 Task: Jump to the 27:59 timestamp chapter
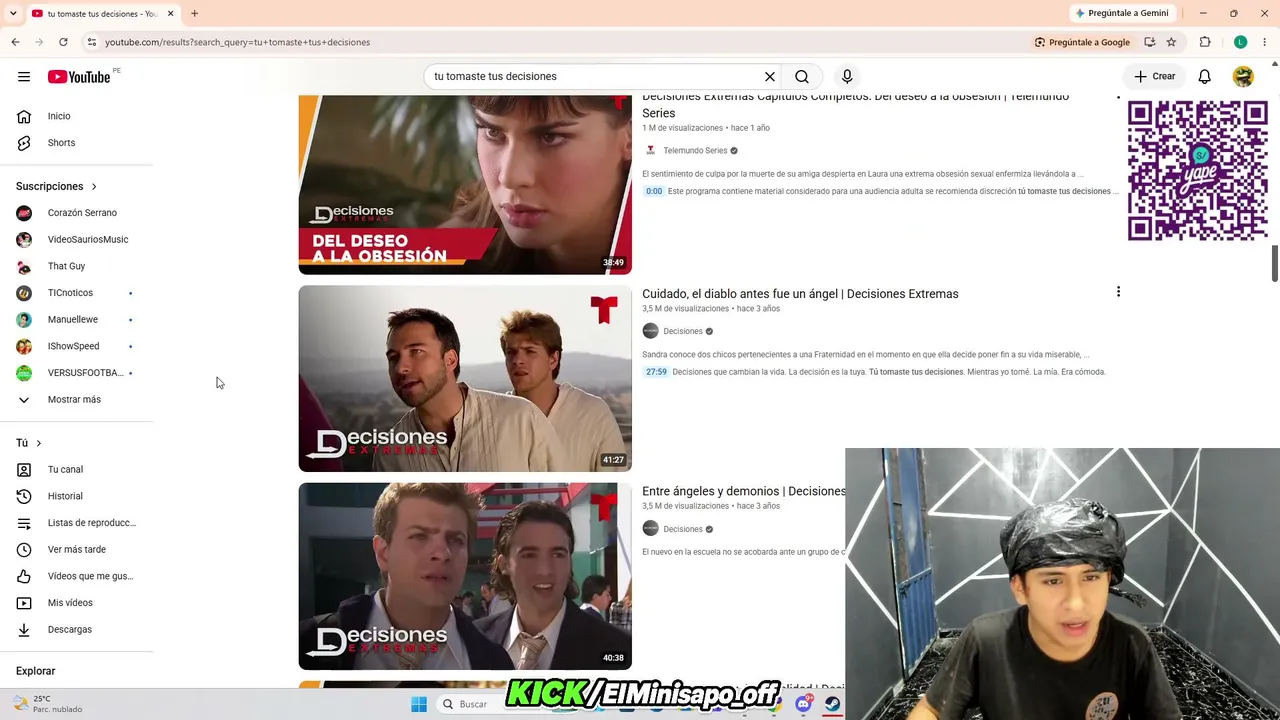[656, 372]
